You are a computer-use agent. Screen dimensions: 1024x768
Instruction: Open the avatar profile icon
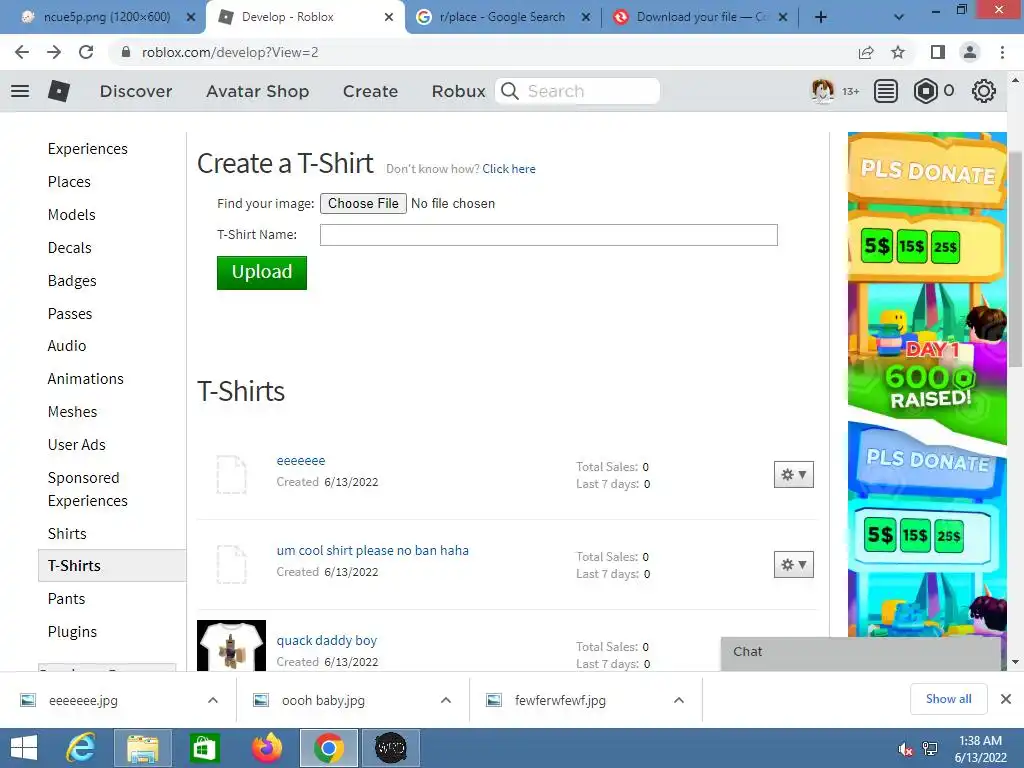(x=822, y=91)
